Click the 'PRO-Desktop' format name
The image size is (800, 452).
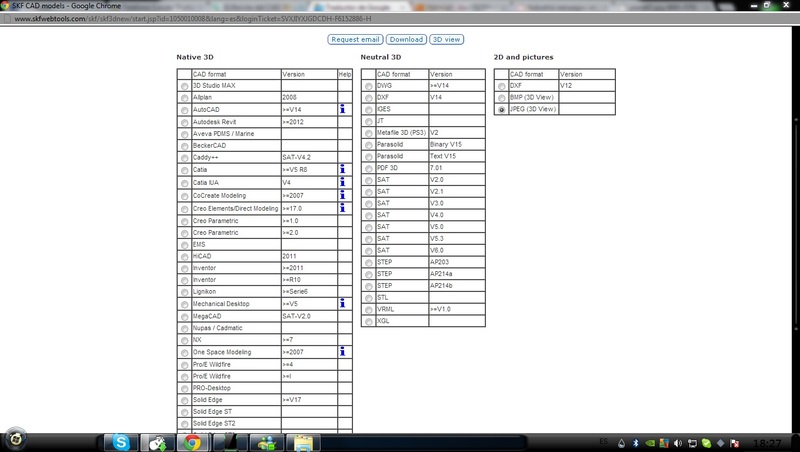211,388
